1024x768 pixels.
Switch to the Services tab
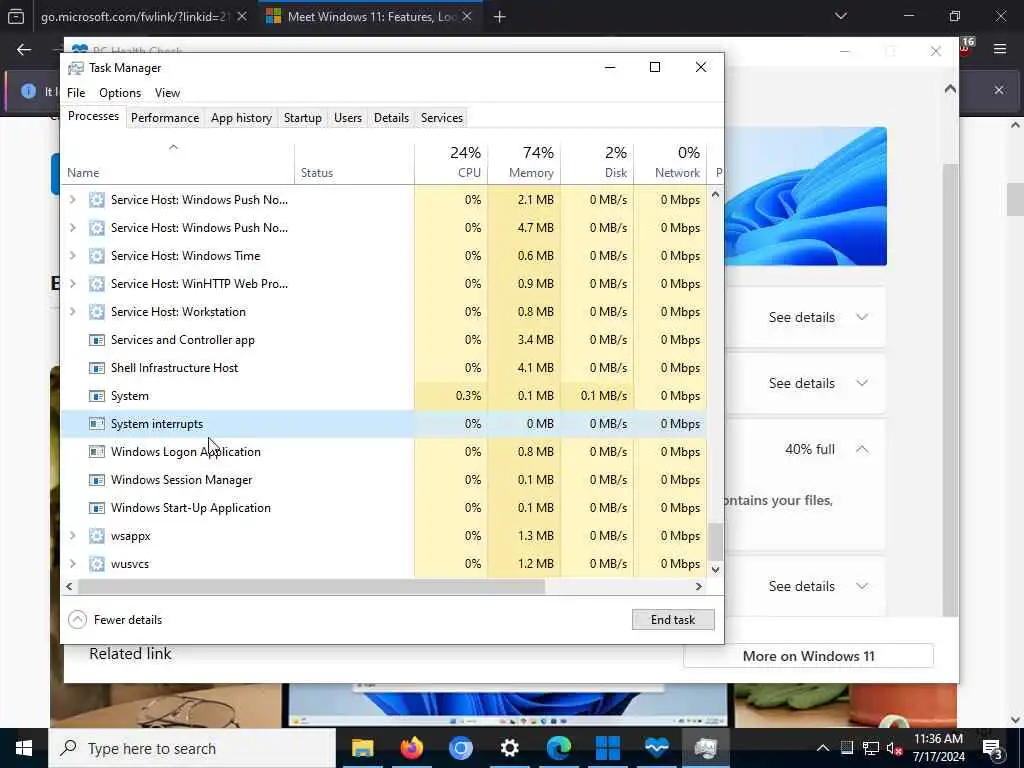pyautogui.click(x=441, y=118)
